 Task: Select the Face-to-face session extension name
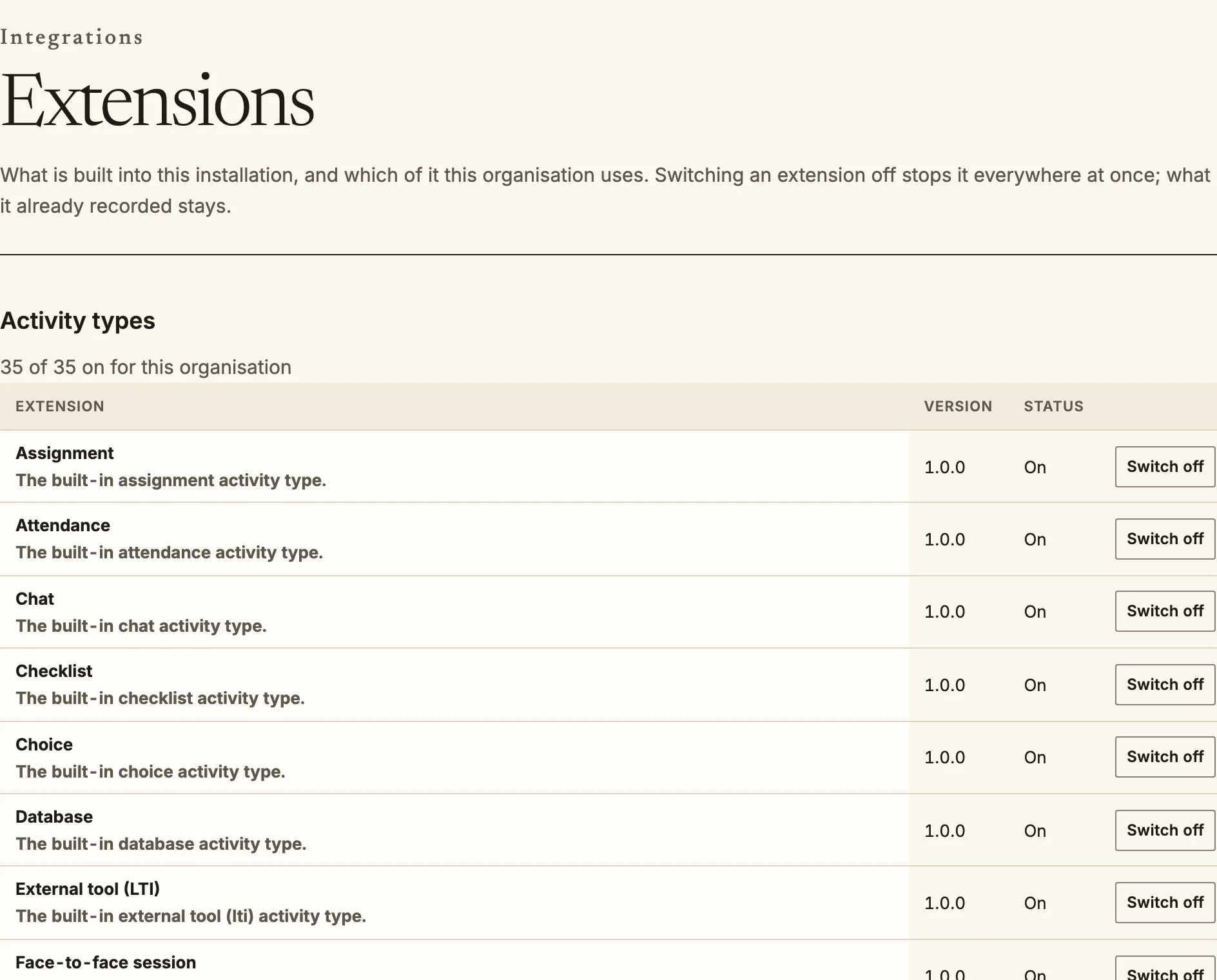pyautogui.click(x=106, y=963)
